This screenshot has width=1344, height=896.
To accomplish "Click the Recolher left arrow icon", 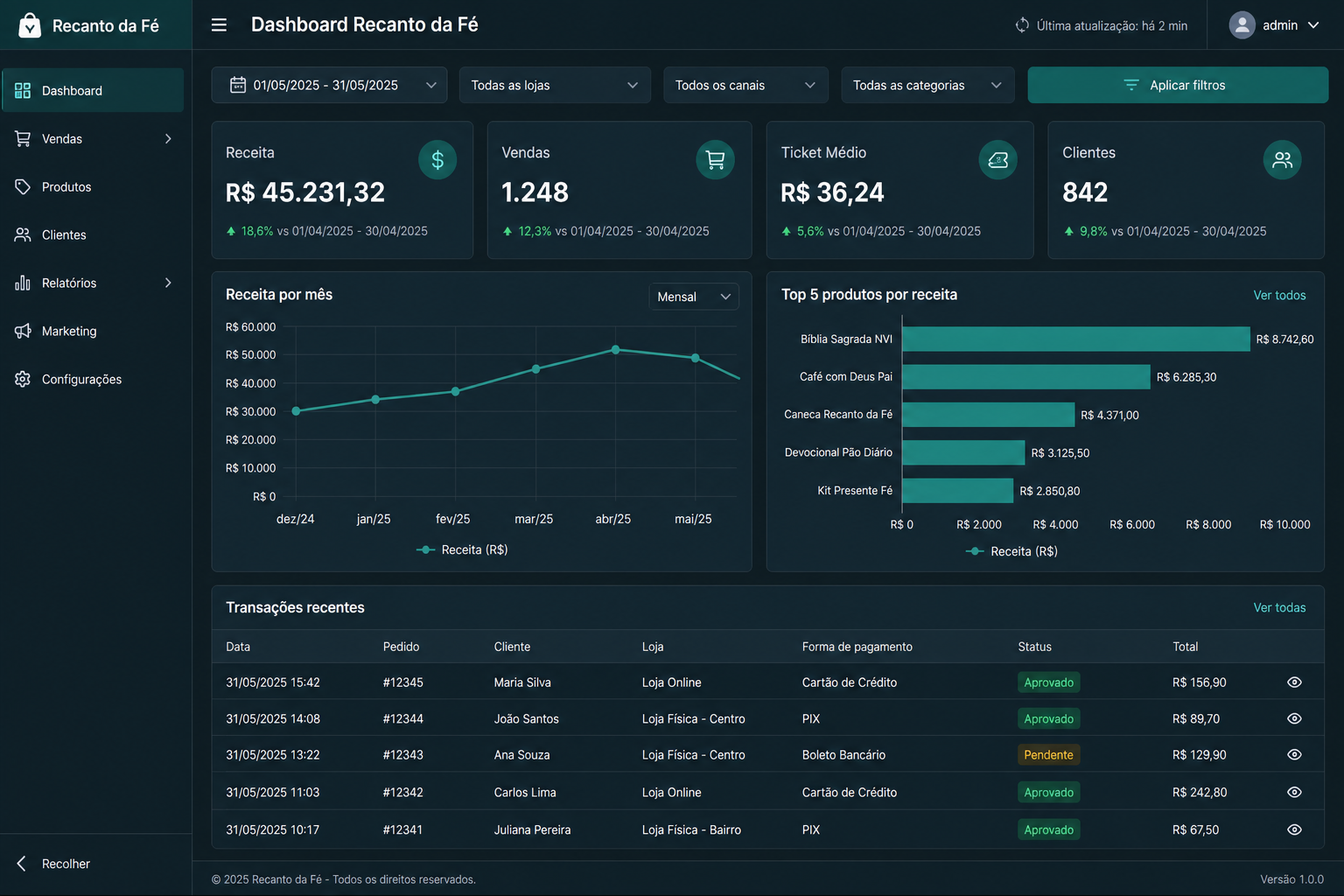I will tap(22, 864).
